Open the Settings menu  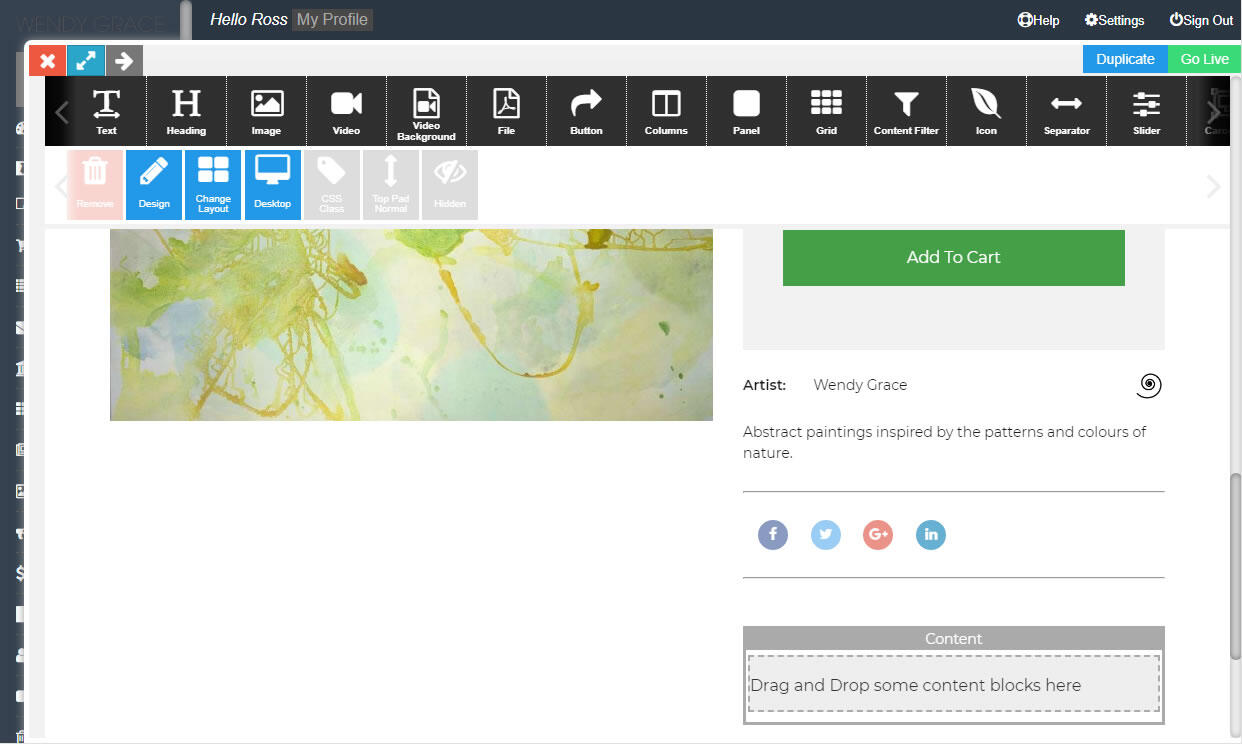[1114, 20]
